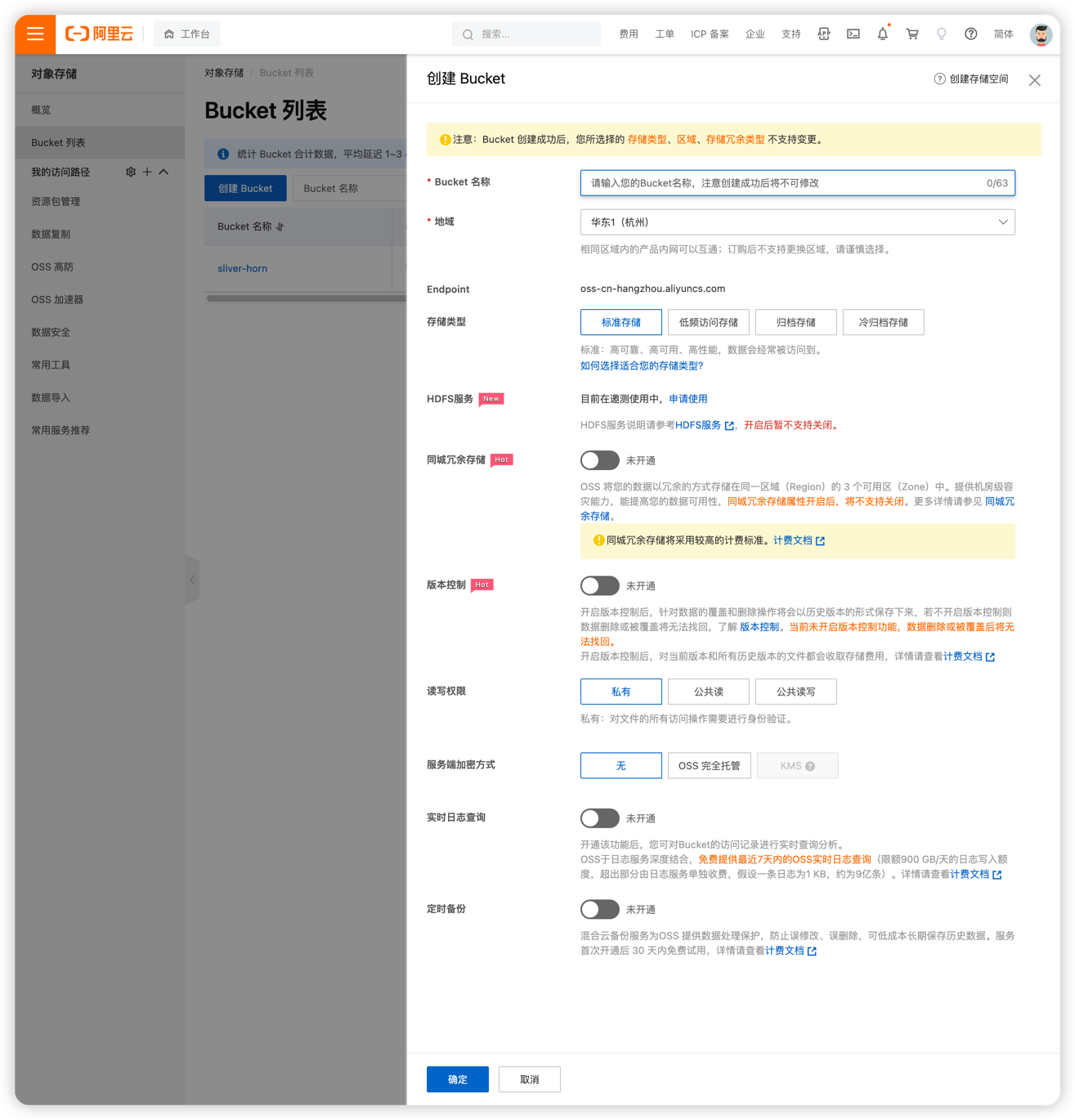This screenshot has height=1120, width=1075.
Task: Click the lightbulb icon in header
Action: point(941,34)
